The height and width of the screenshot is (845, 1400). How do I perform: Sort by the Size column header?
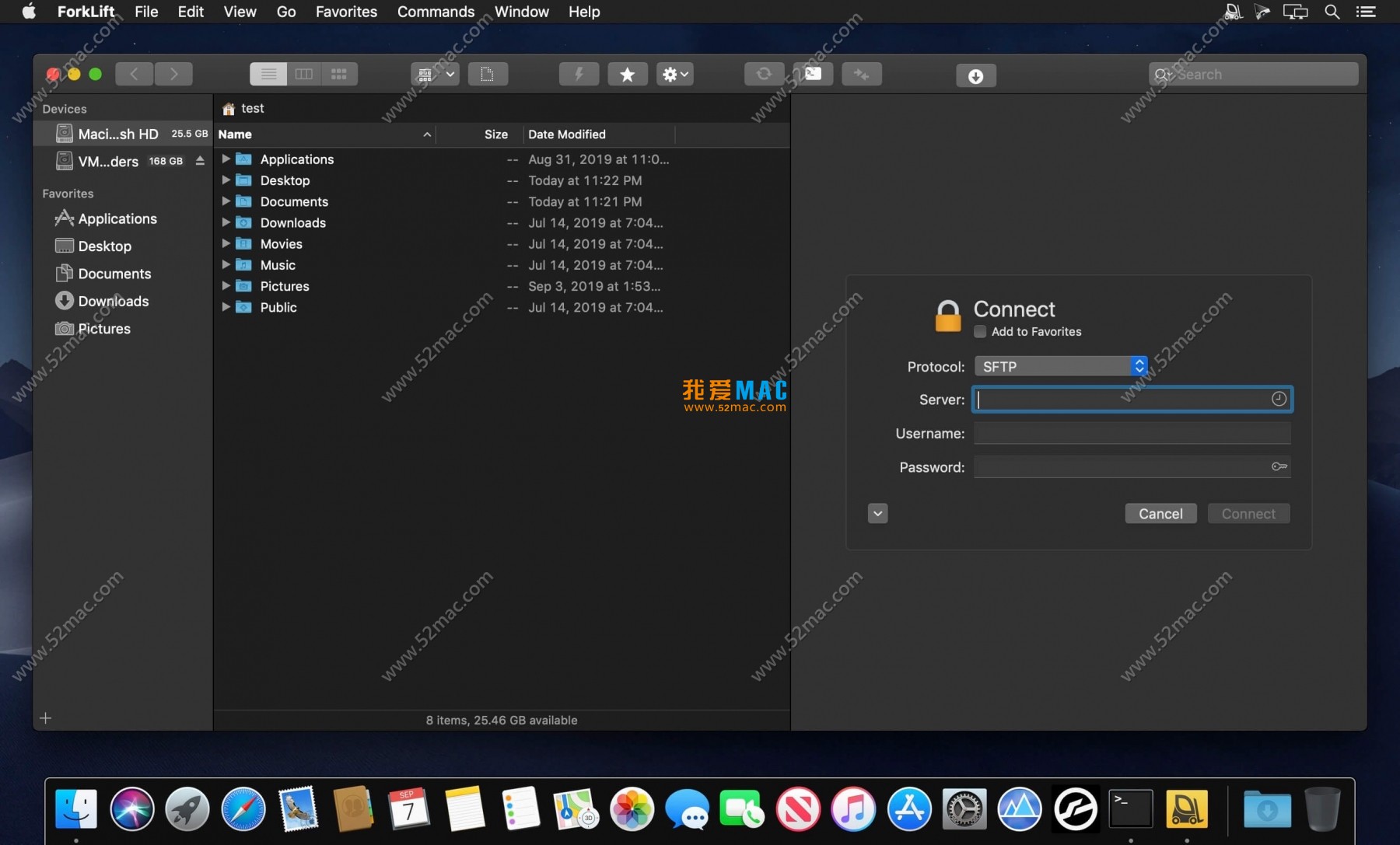(479, 134)
